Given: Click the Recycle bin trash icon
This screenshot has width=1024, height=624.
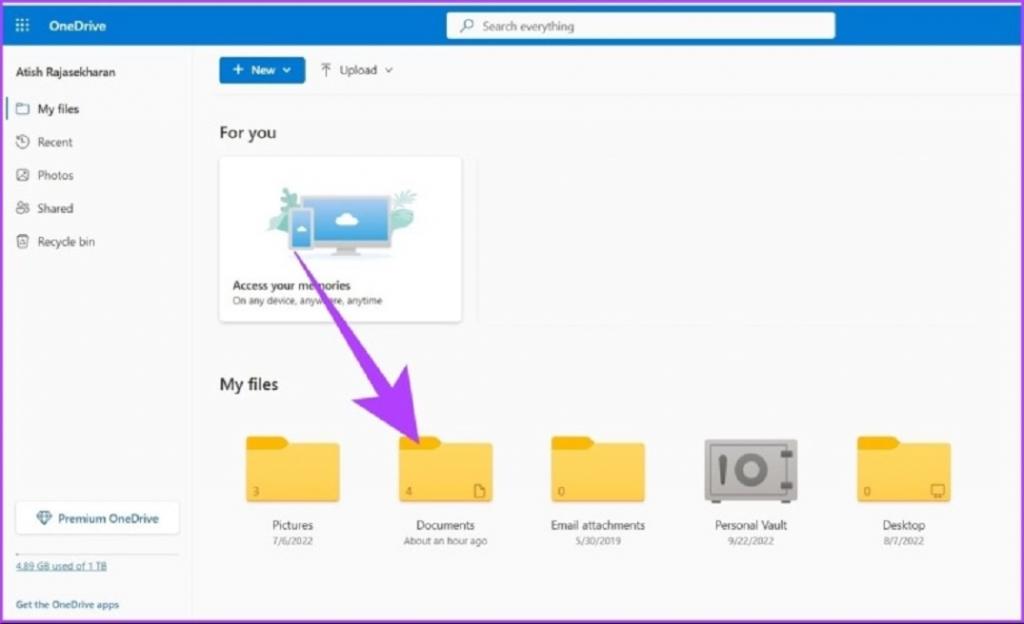Looking at the screenshot, I should click(x=23, y=242).
